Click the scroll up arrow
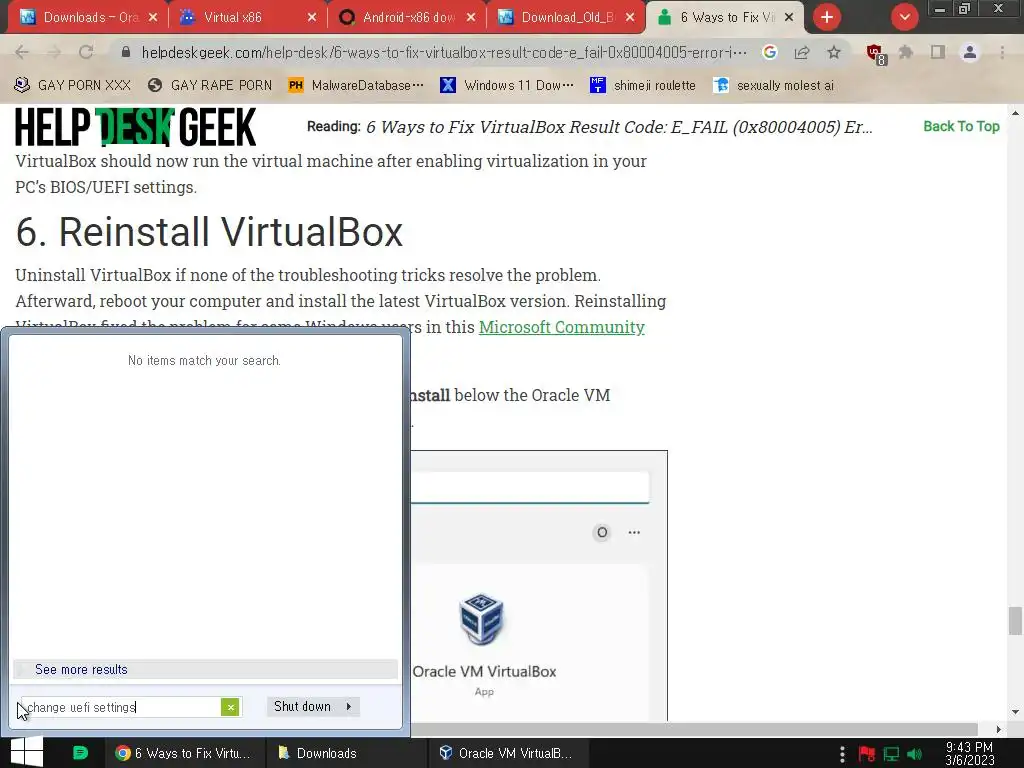The image size is (1024, 768). pyautogui.click(x=1015, y=113)
